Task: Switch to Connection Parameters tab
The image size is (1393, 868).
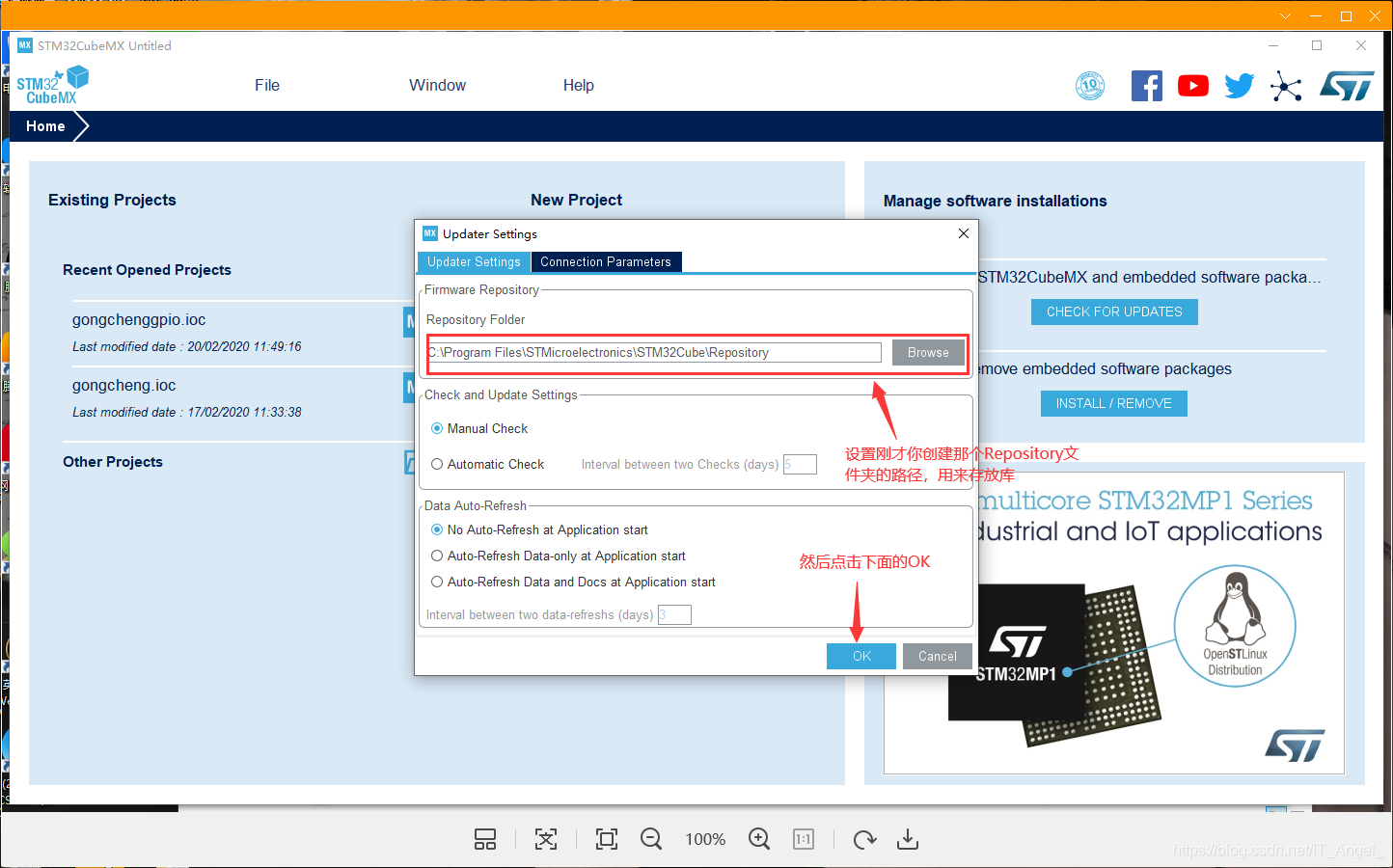Action: point(606,261)
